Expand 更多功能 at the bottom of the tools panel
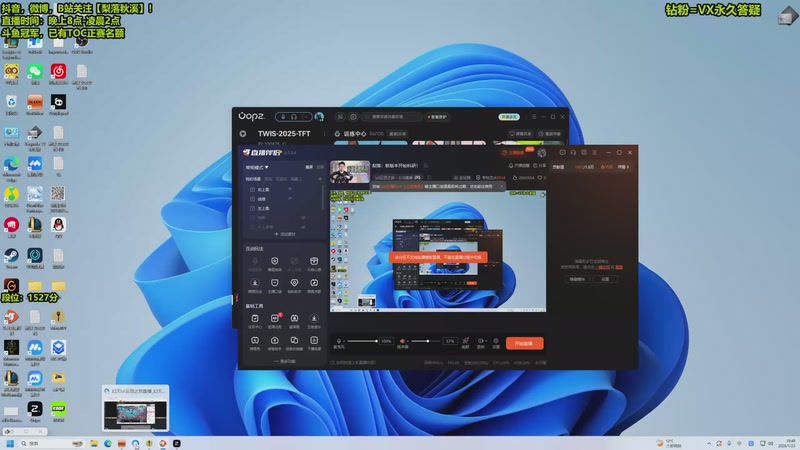The width and height of the screenshot is (800, 450). click(x=285, y=361)
